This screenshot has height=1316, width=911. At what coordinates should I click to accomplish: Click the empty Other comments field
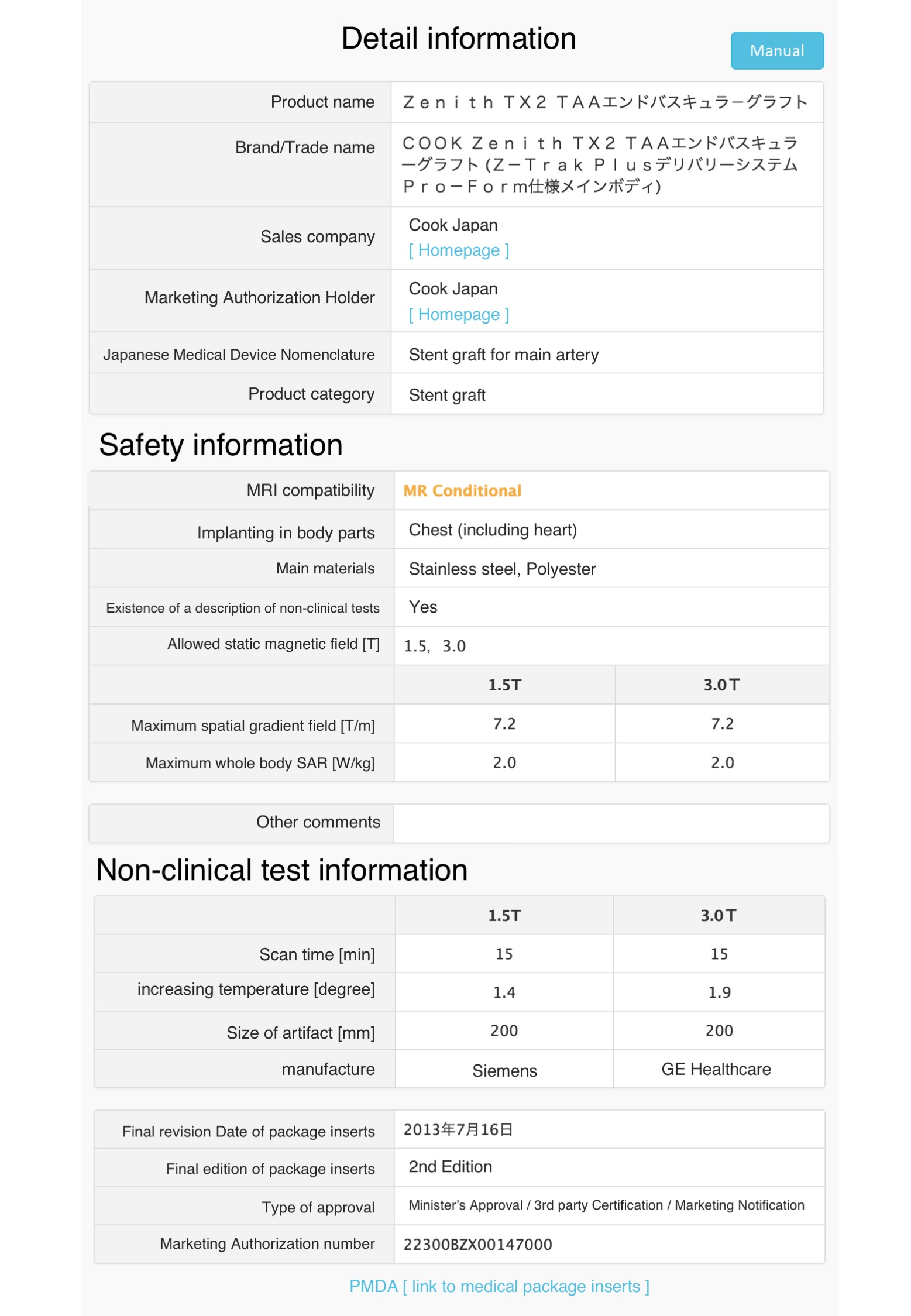(x=610, y=823)
